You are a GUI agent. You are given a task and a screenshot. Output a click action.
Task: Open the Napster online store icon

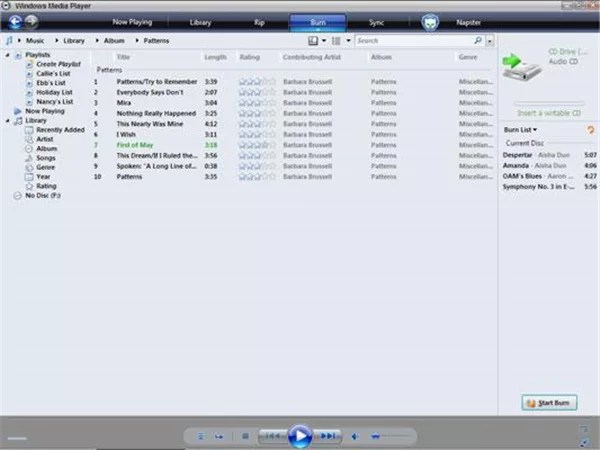[x=430, y=23]
